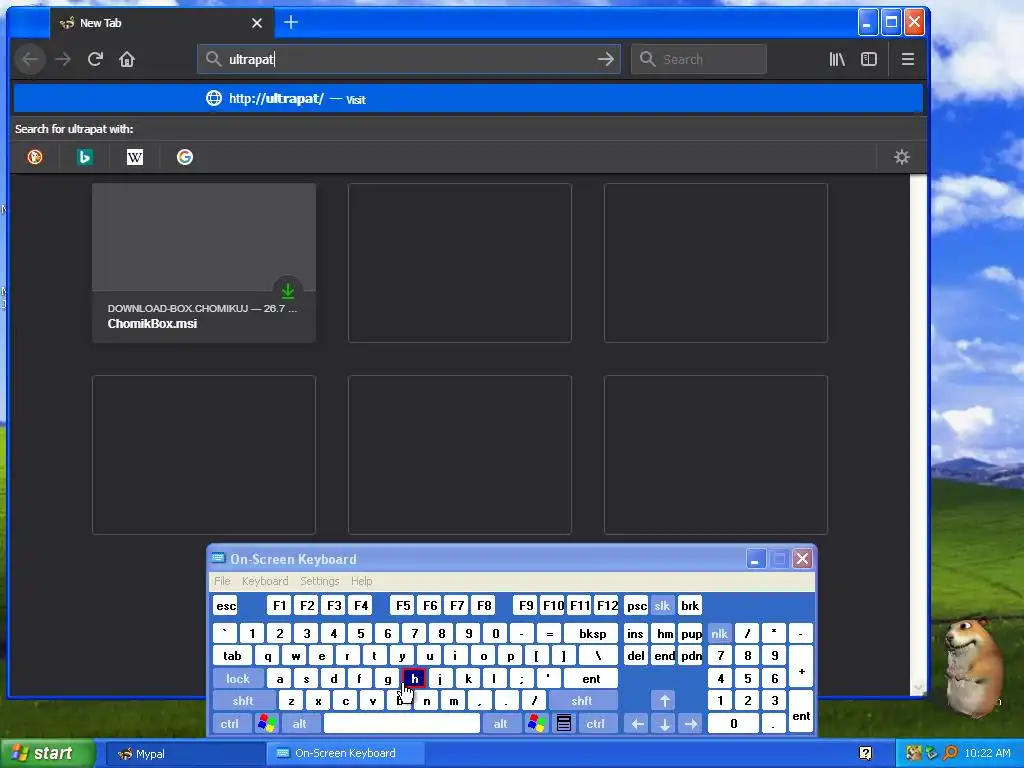Search with Wikipedia icon
1024x768 pixels.
[x=135, y=157]
